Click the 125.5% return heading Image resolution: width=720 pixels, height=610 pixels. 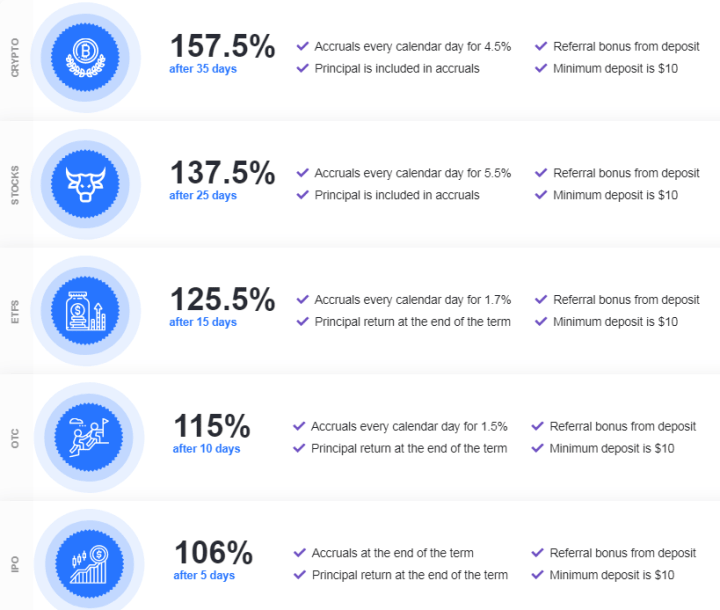point(222,299)
